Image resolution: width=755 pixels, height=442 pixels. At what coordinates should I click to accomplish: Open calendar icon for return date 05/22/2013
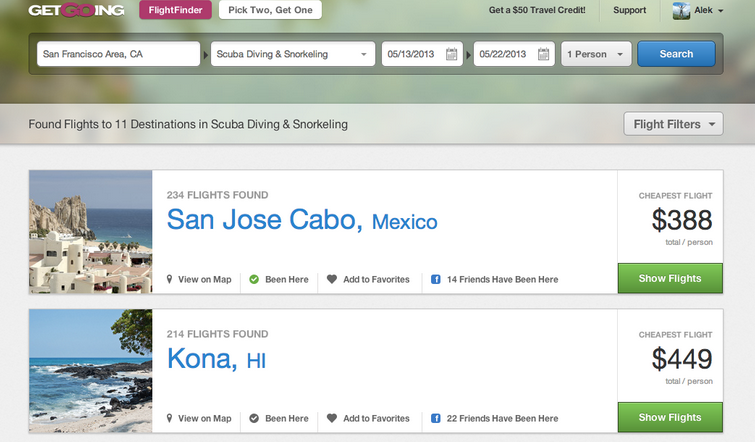(544, 54)
